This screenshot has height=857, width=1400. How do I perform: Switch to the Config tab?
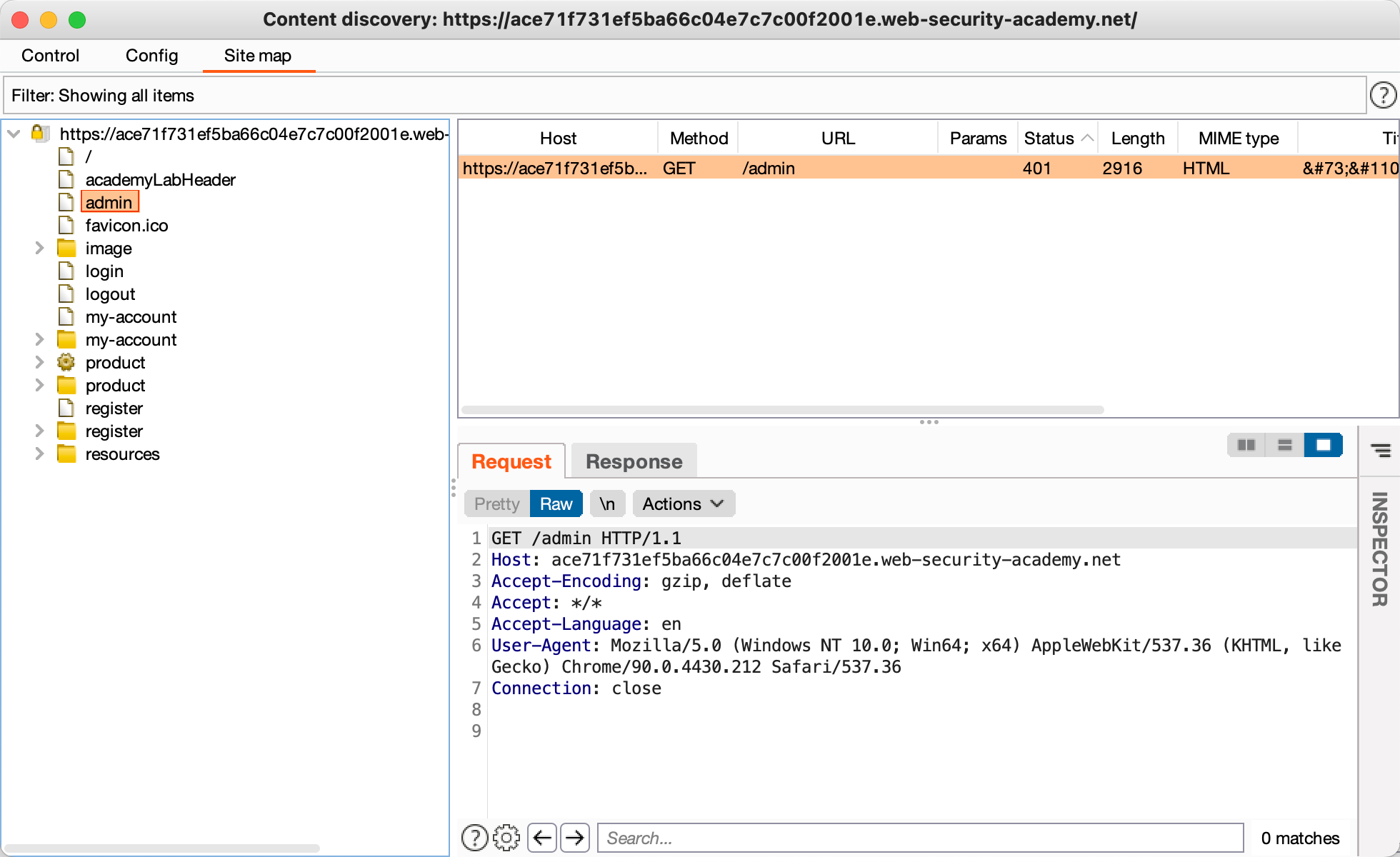[151, 56]
